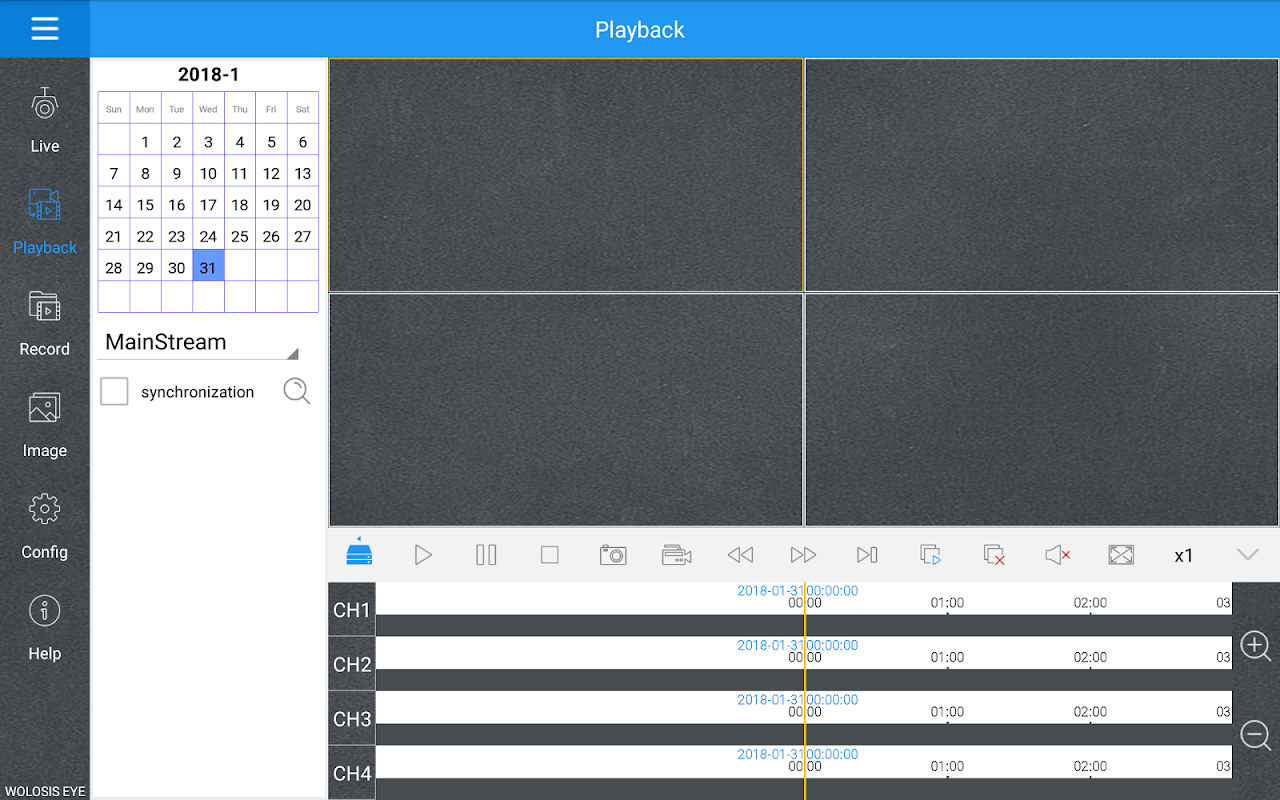Open the Playback section in sidebar
This screenshot has width=1280, height=800.
click(45, 221)
